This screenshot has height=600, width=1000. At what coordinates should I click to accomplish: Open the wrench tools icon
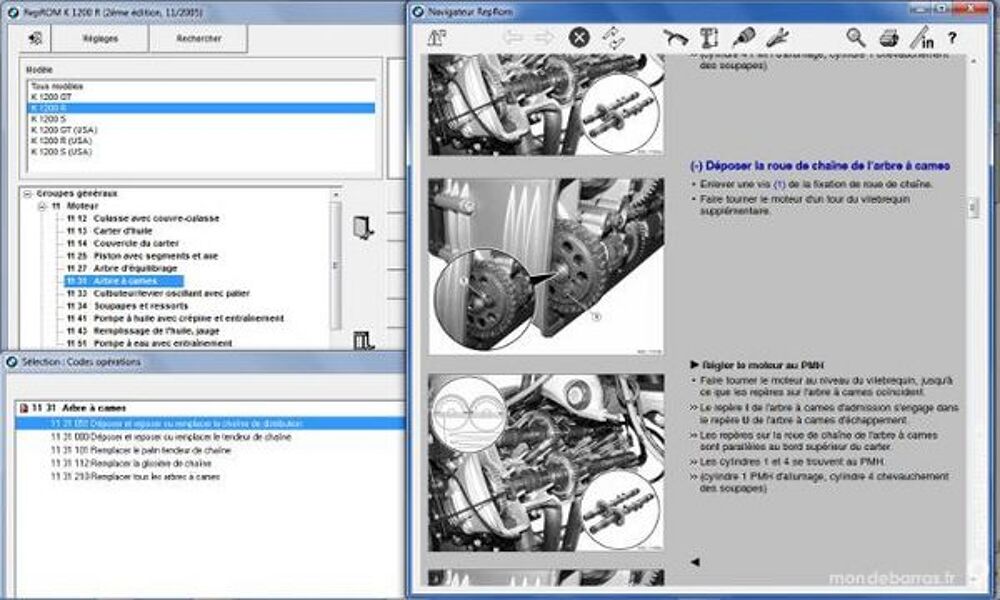pyautogui.click(x=777, y=38)
